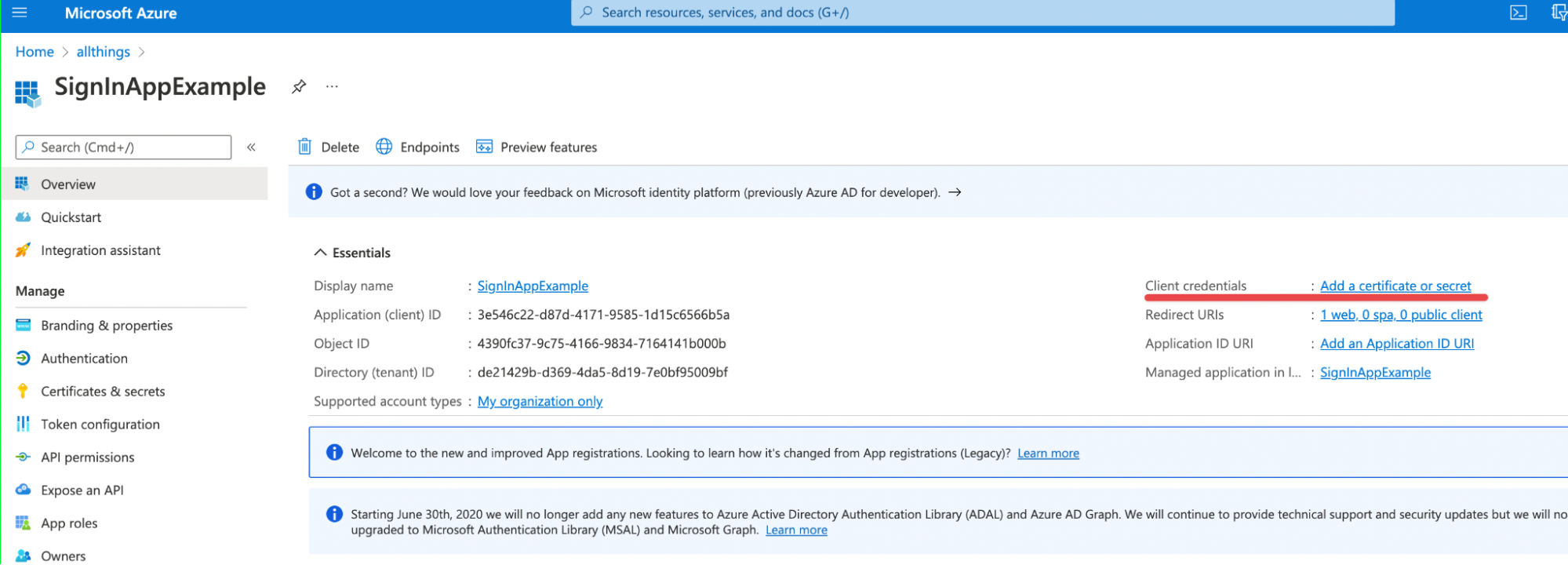1568x565 pixels.
Task: Click the API permissions icon
Action: pos(24,457)
